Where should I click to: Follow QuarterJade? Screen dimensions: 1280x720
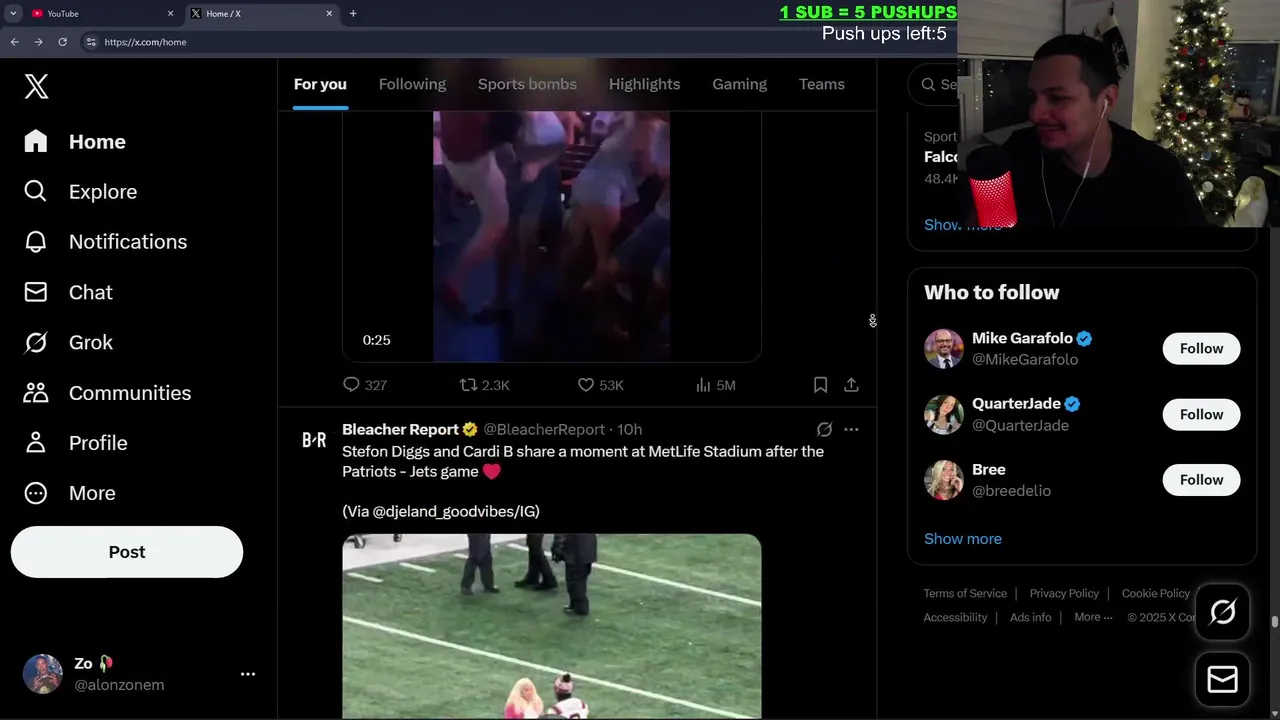[x=1201, y=414]
